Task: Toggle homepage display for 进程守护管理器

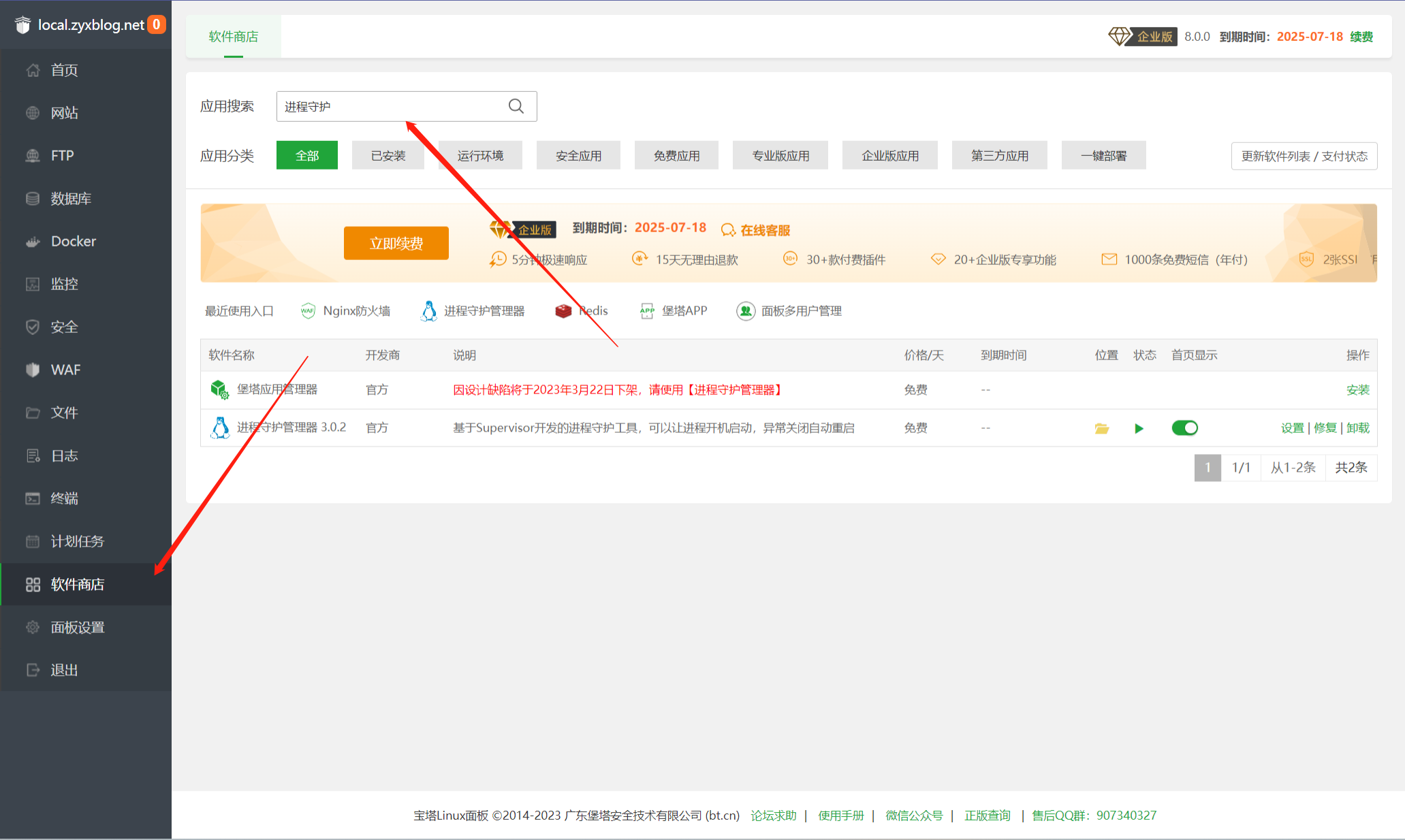Action: pyautogui.click(x=1184, y=427)
